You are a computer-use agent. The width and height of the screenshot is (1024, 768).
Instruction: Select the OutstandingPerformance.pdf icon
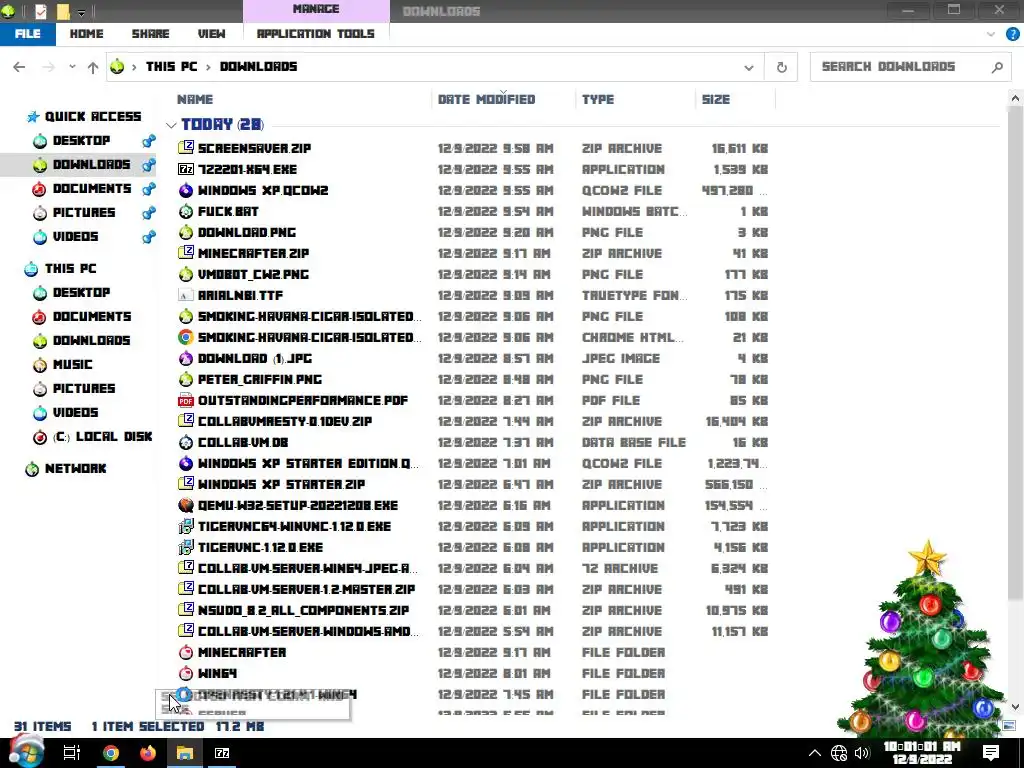coord(186,400)
